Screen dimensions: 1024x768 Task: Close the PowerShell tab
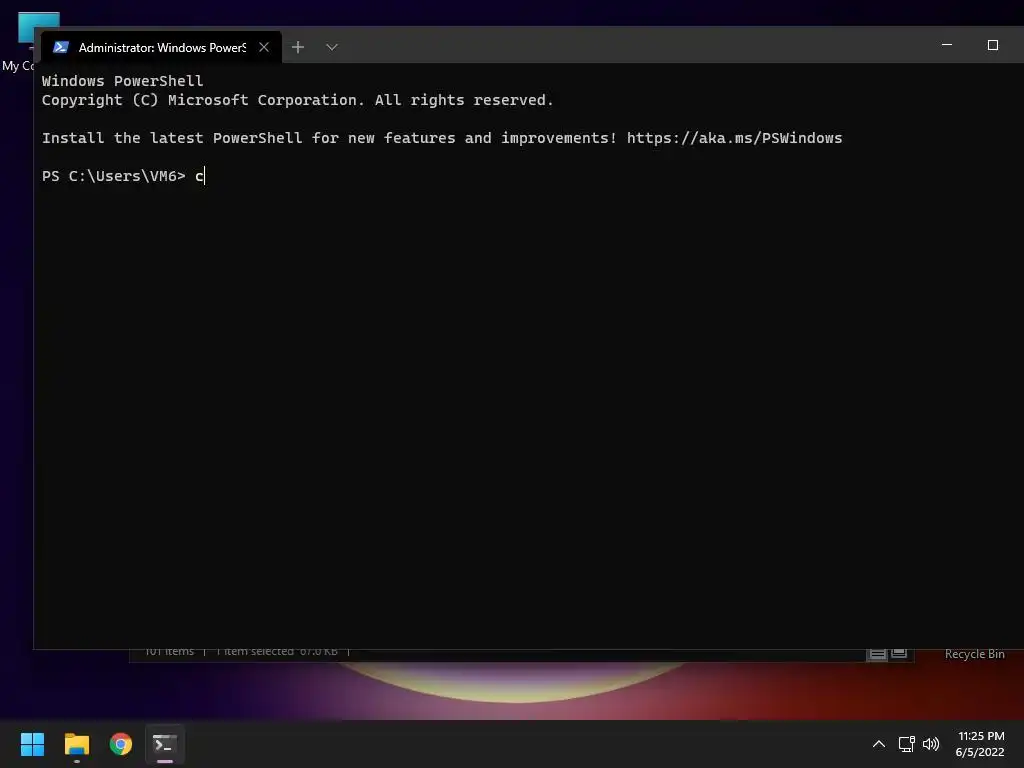264,47
